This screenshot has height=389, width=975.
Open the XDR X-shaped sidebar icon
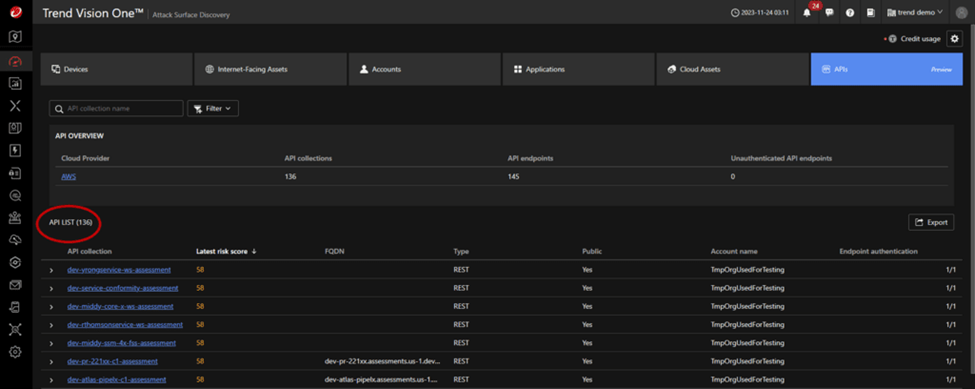[x=16, y=106]
